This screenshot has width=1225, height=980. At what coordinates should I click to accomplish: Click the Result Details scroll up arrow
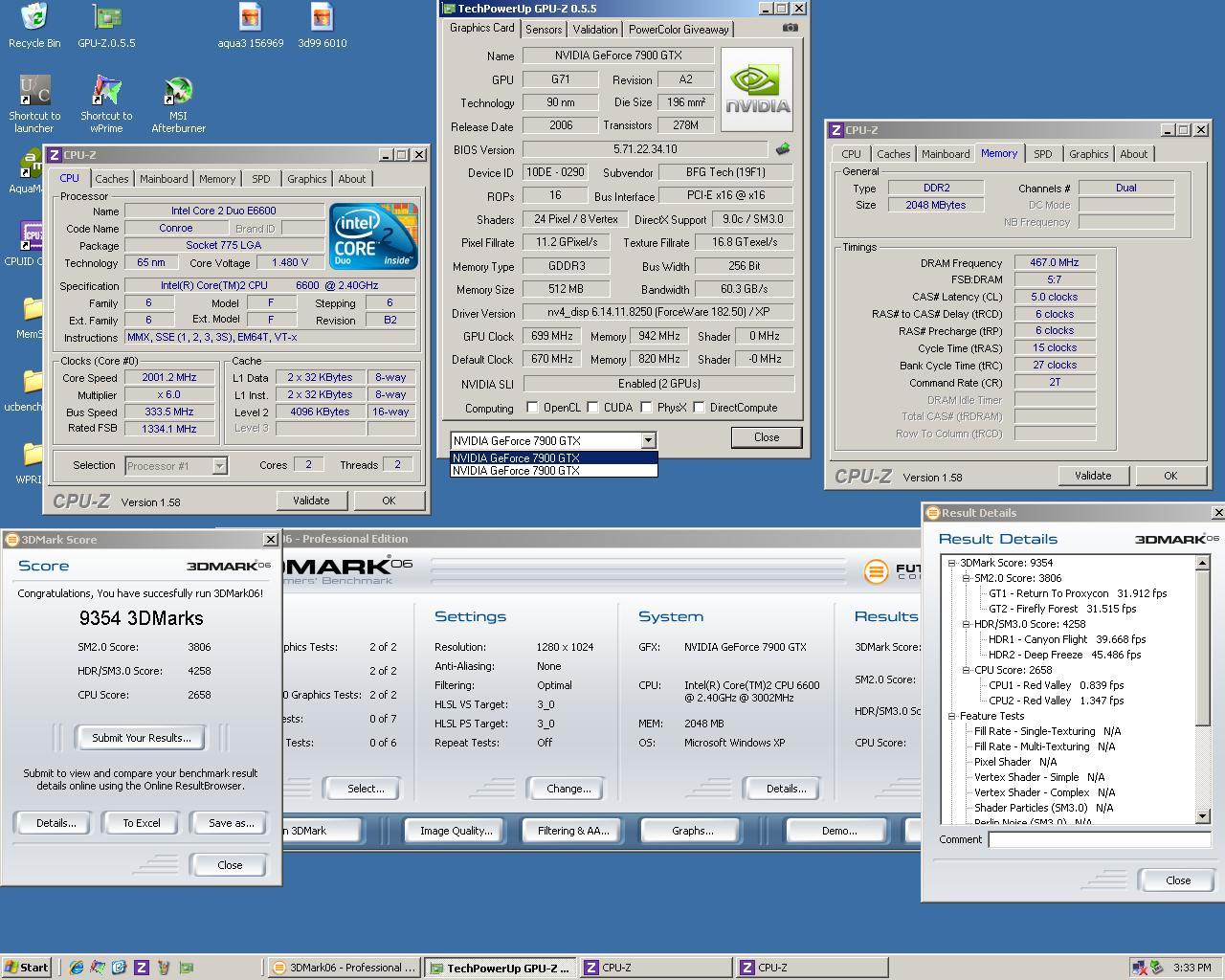tap(1203, 563)
